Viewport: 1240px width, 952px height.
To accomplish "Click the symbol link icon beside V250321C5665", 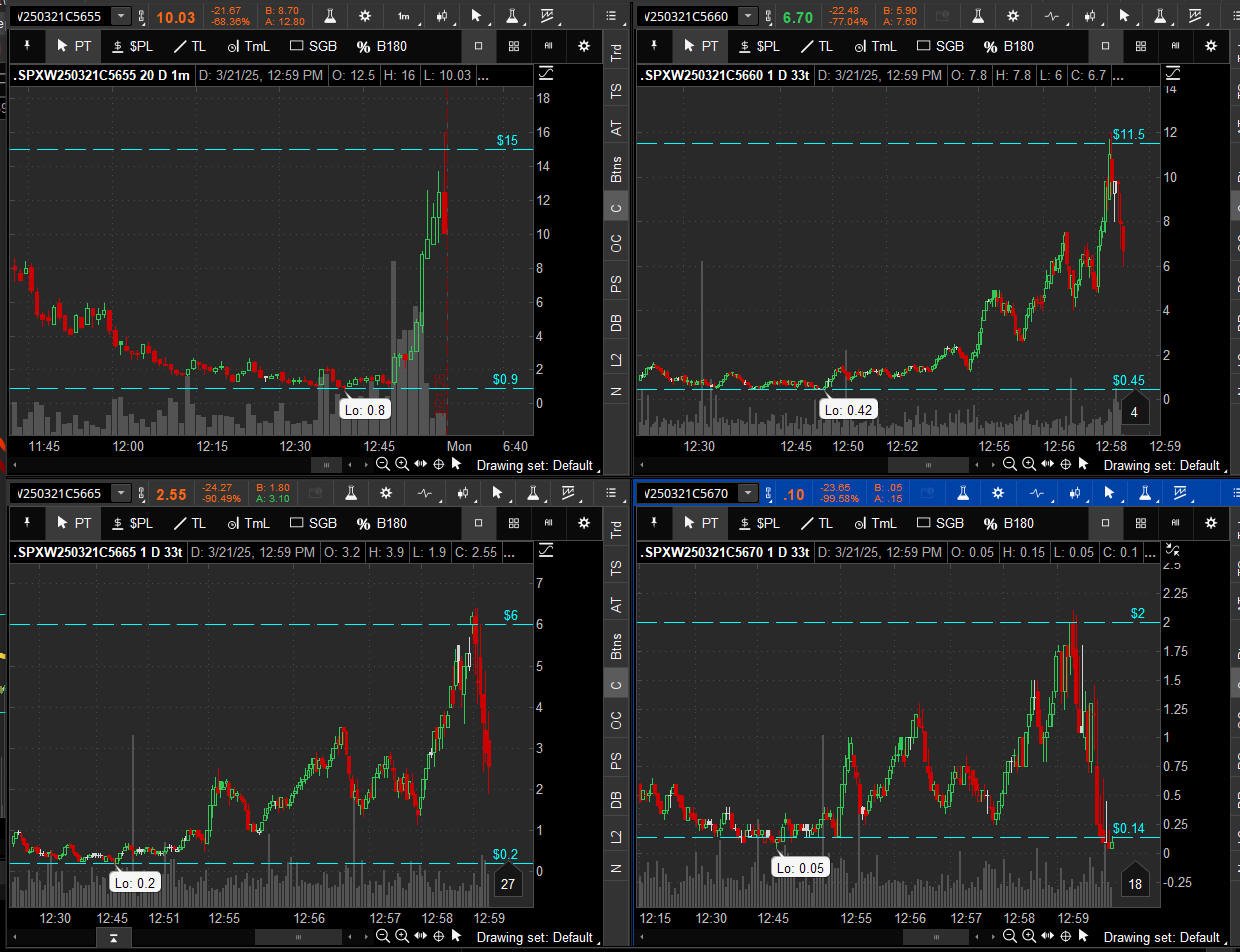I will click(143, 493).
